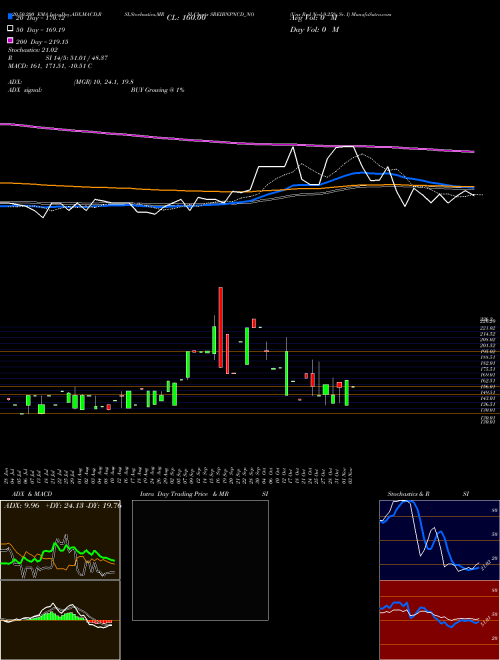
Task: Select the '200 Day - 219.15' legend text
Action: pyautogui.click(x=42, y=42)
